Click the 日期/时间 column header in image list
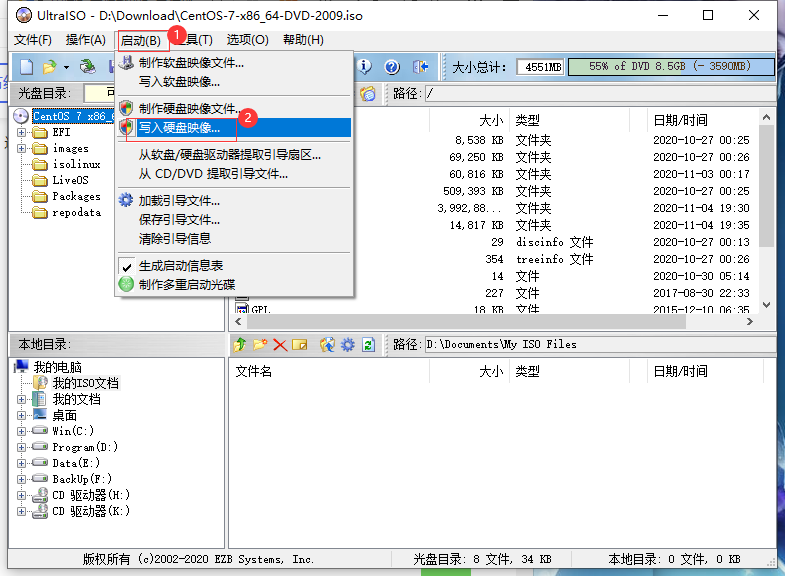785x576 pixels. pos(680,120)
